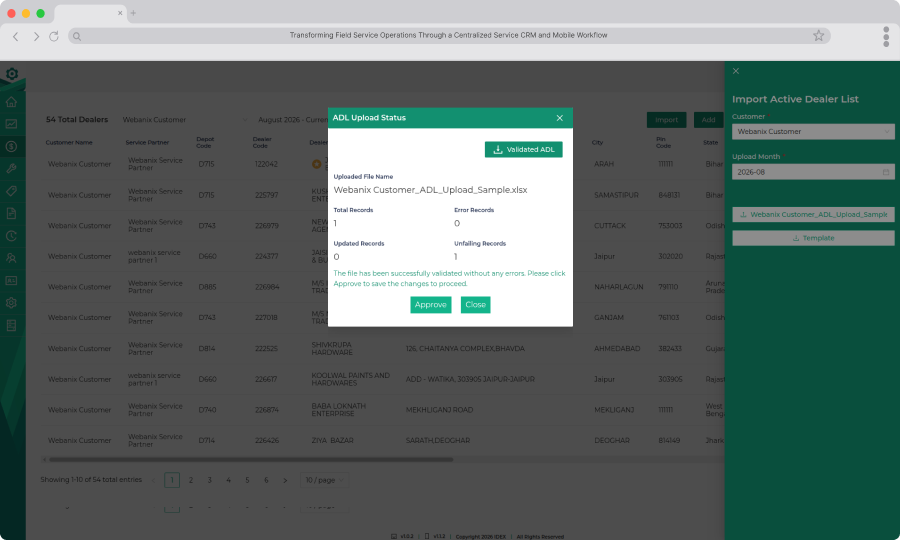Download the Validated ADL file
The image size is (900, 540).
523,149
